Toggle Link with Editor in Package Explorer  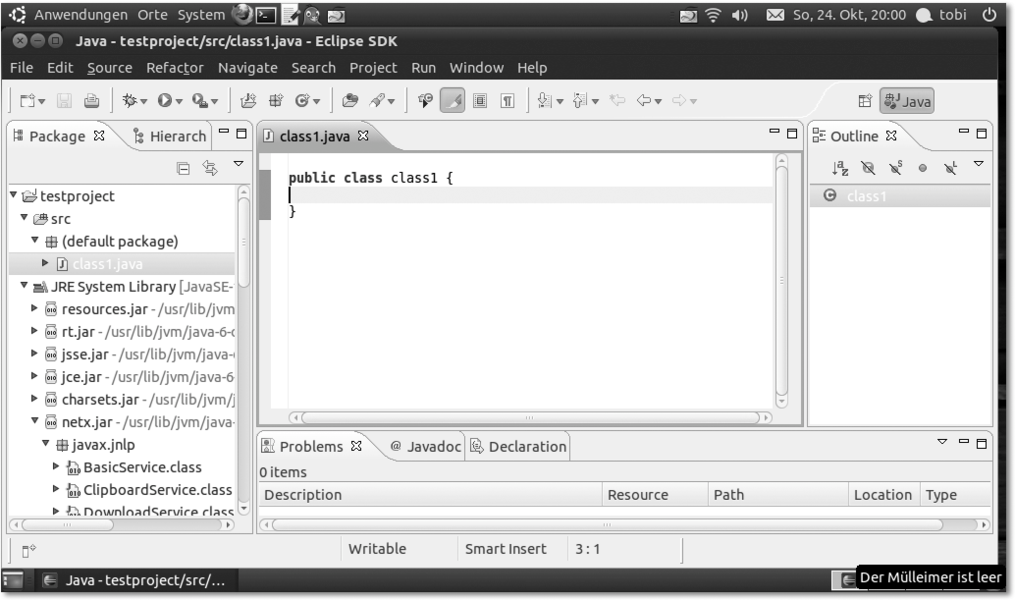click(211, 170)
